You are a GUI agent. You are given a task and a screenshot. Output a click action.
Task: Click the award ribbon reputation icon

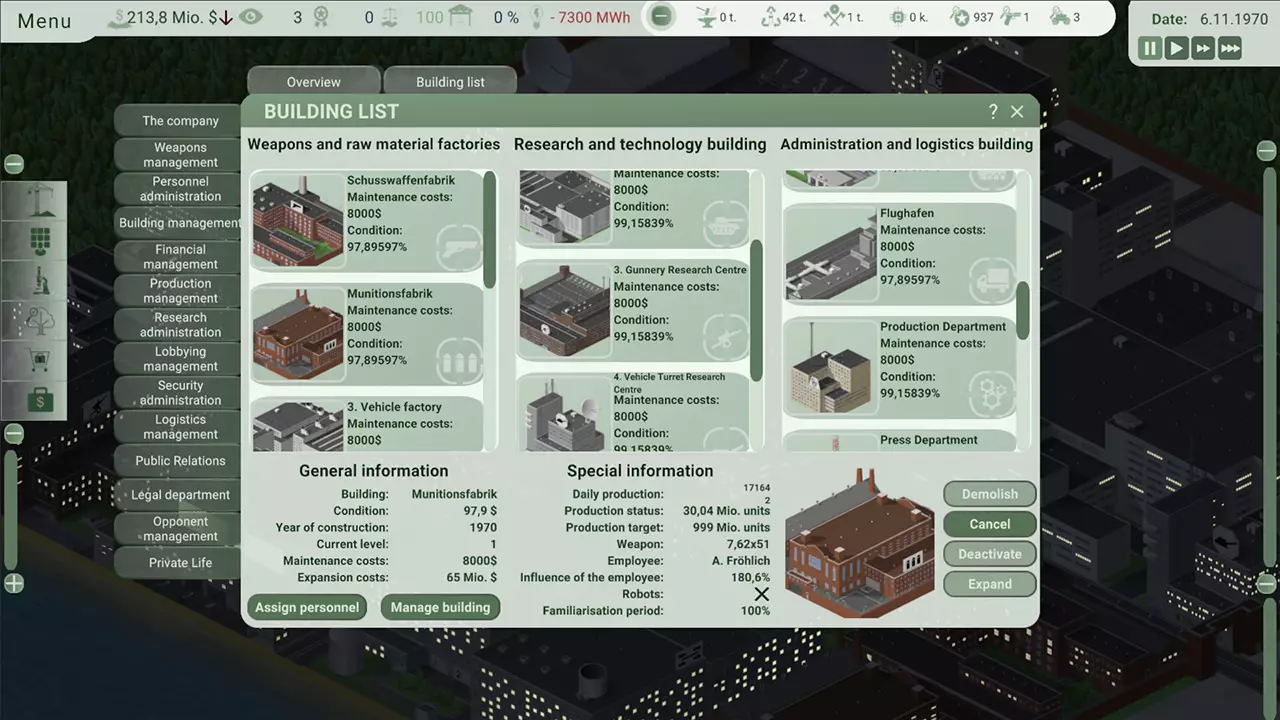tap(321, 17)
